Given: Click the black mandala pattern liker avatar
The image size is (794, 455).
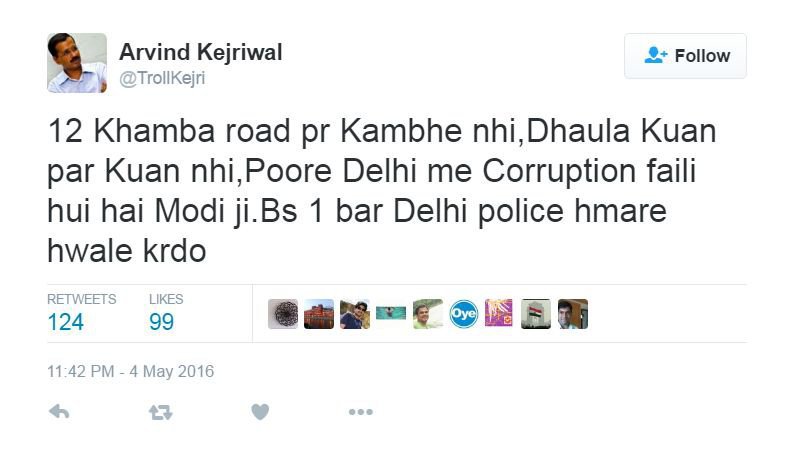Looking at the screenshot, I should pos(283,314).
